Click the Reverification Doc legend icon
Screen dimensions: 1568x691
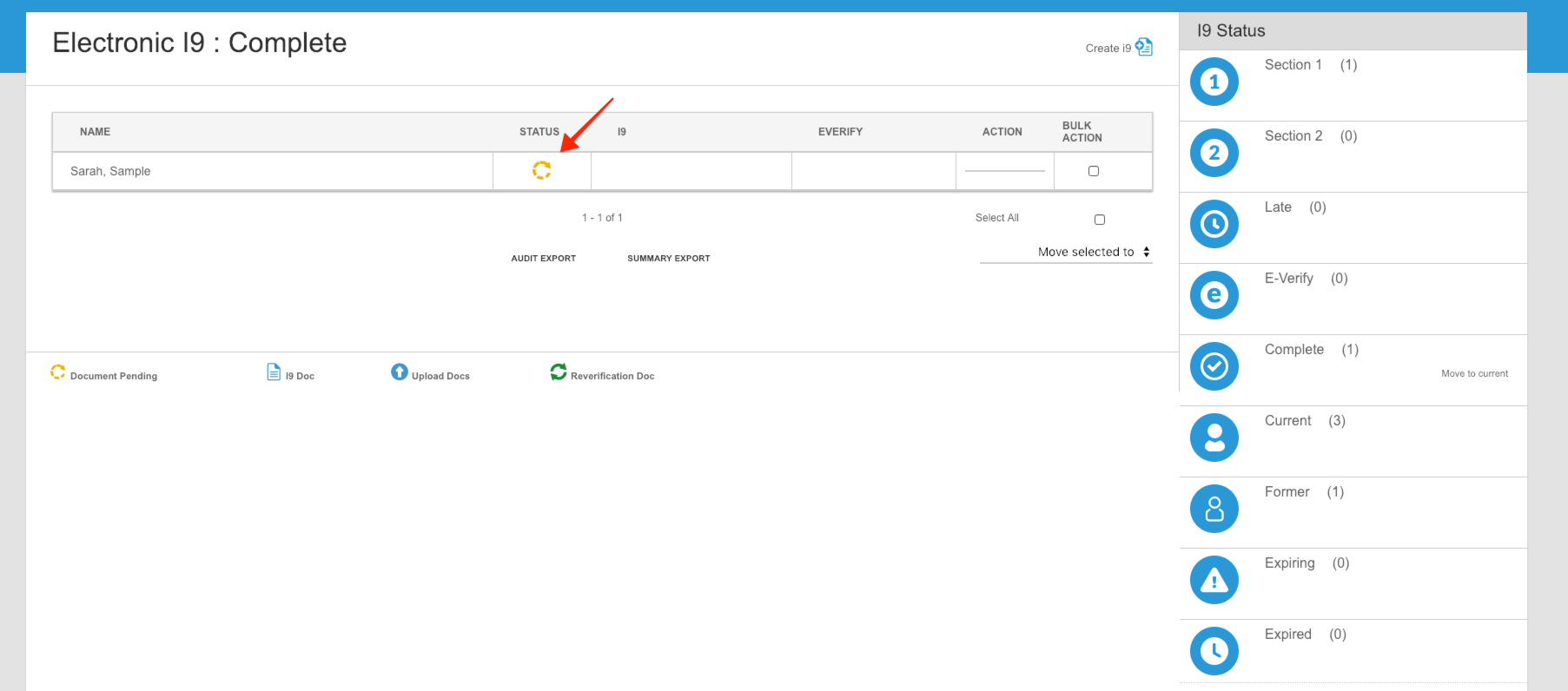558,372
